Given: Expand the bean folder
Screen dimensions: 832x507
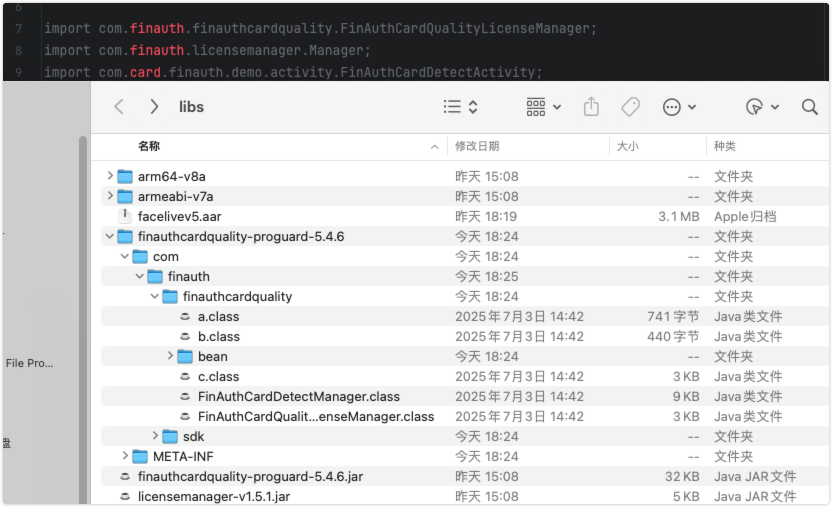Looking at the screenshot, I should point(170,356).
